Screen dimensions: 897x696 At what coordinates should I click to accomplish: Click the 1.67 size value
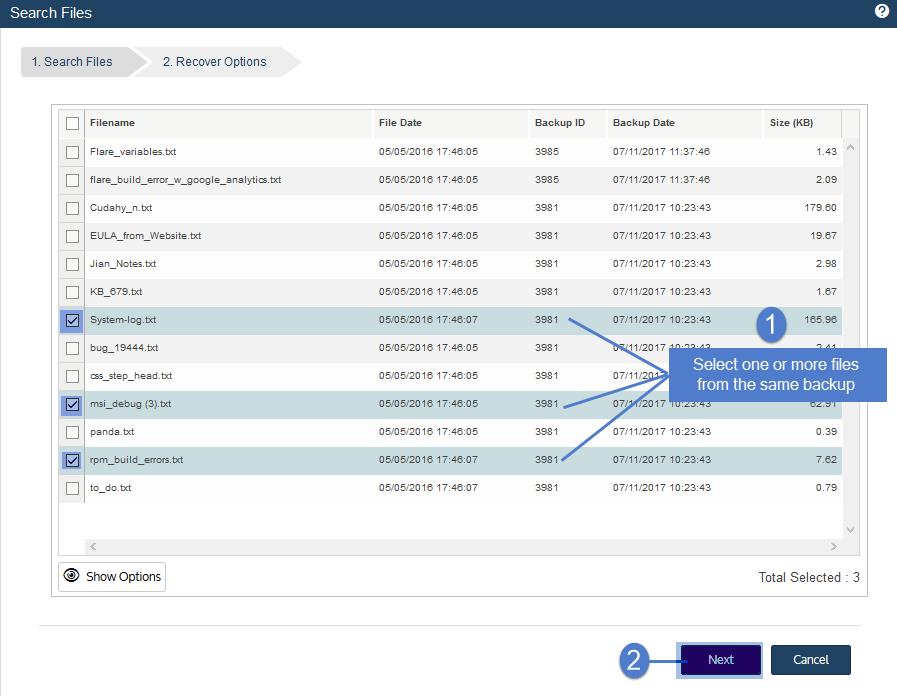click(x=826, y=292)
